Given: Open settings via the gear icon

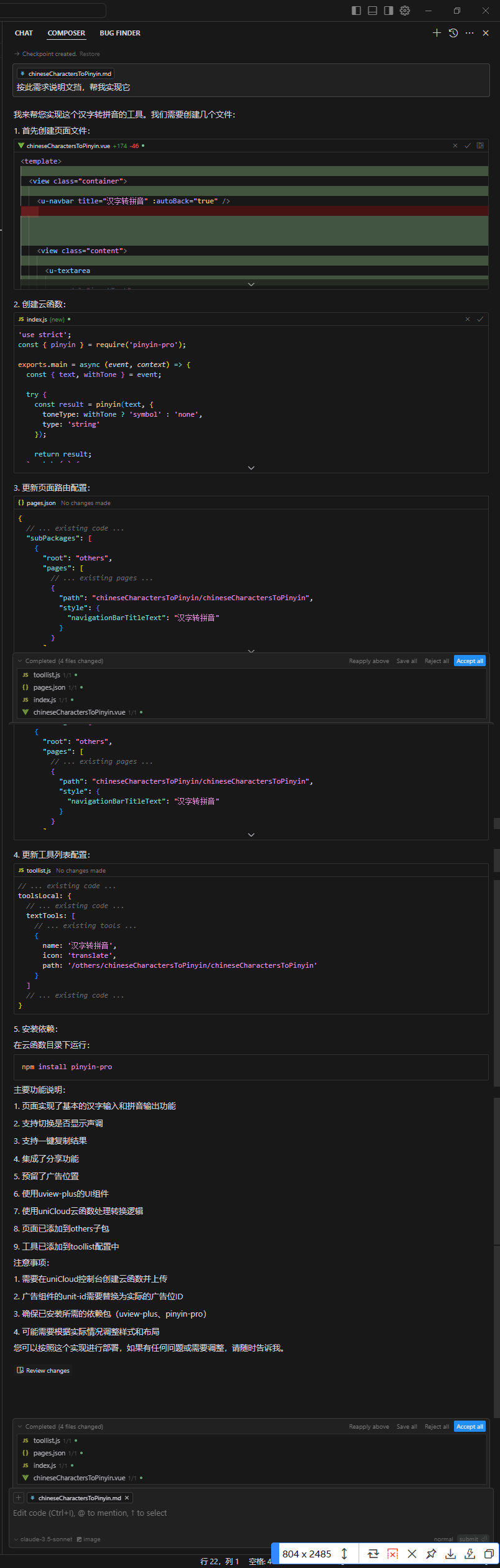Looking at the screenshot, I should pyautogui.click(x=405, y=11).
